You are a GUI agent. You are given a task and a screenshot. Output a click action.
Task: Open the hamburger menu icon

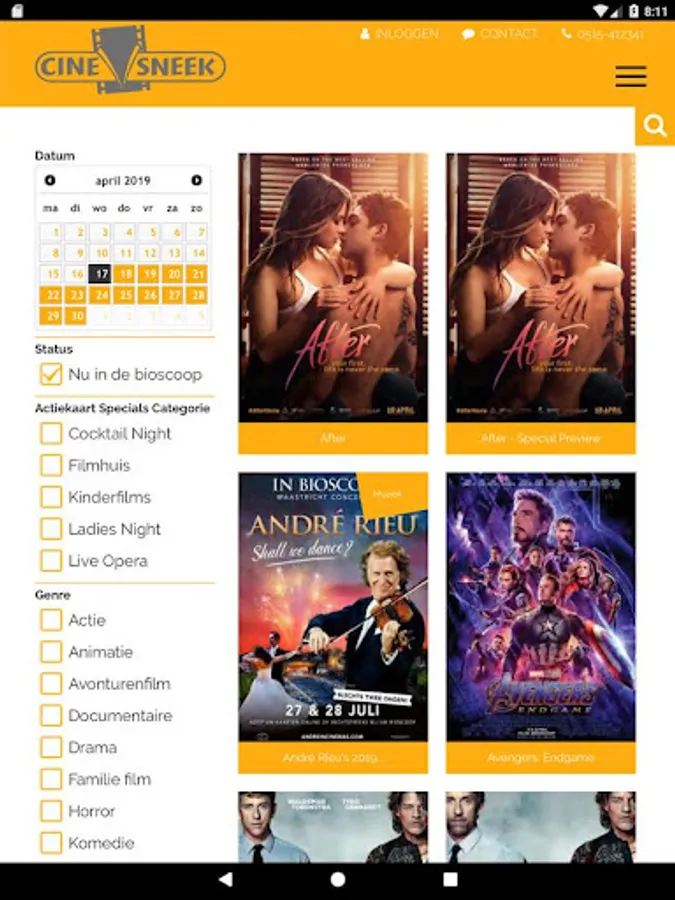pyautogui.click(x=631, y=76)
